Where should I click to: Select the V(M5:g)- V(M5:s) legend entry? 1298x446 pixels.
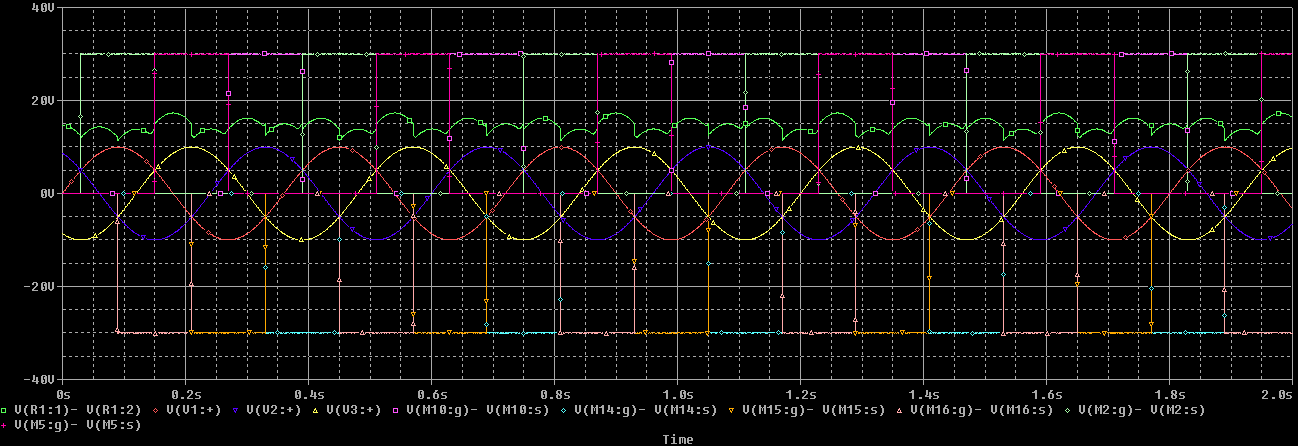click(x=78, y=425)
